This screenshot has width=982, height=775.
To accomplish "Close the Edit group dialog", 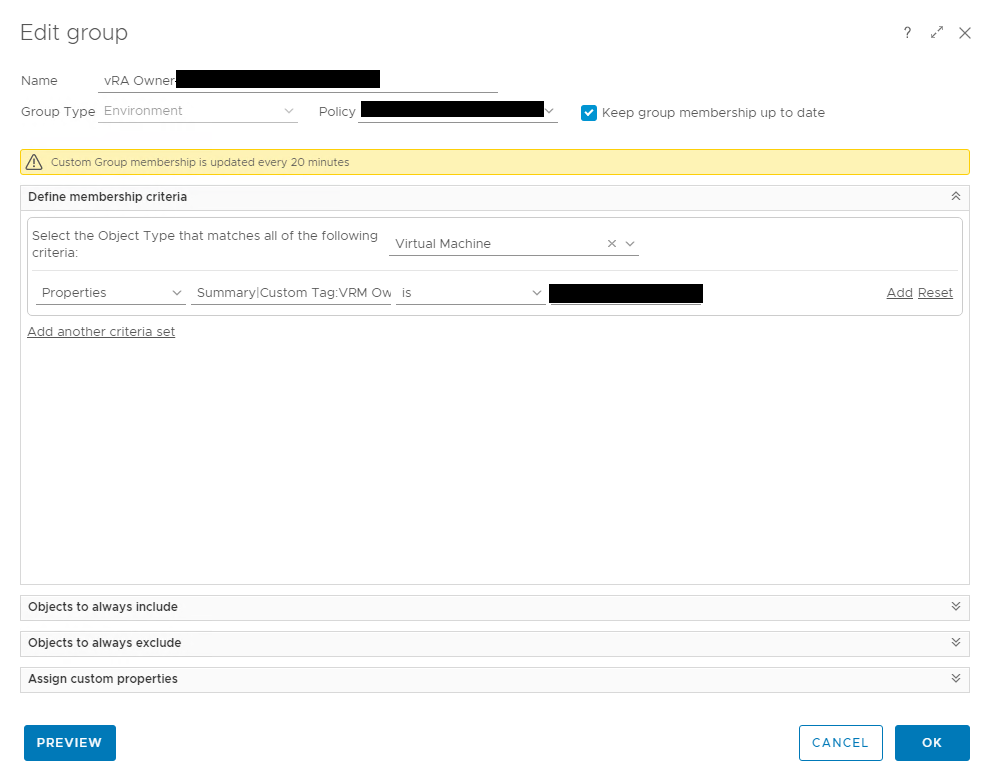I will [965, 33].
